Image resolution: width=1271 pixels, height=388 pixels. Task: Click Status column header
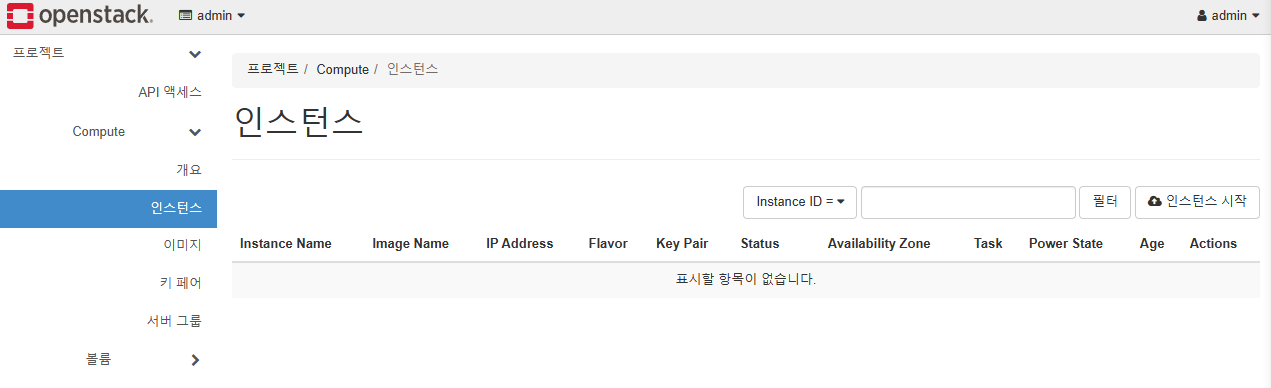[x=760, y=244]
